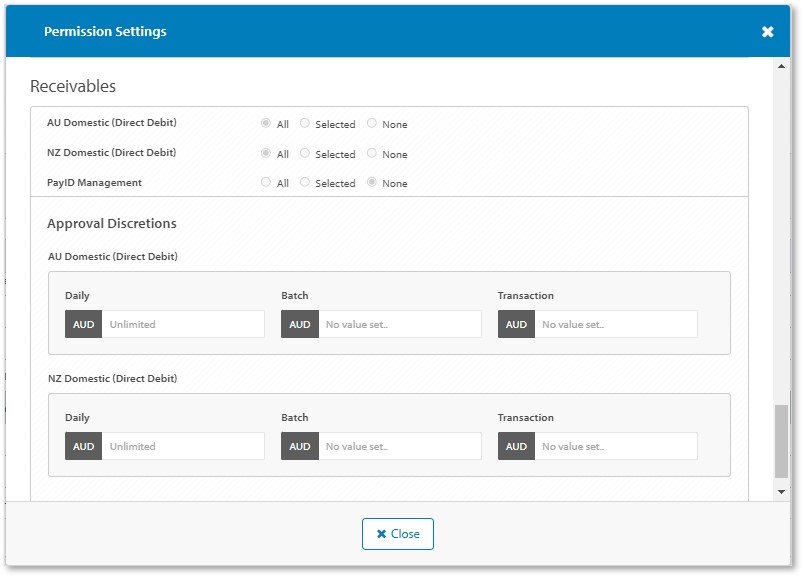This screenshot has height=577, width=803.
Task: Click the Close button at bottom
Action: click(397, 534)
